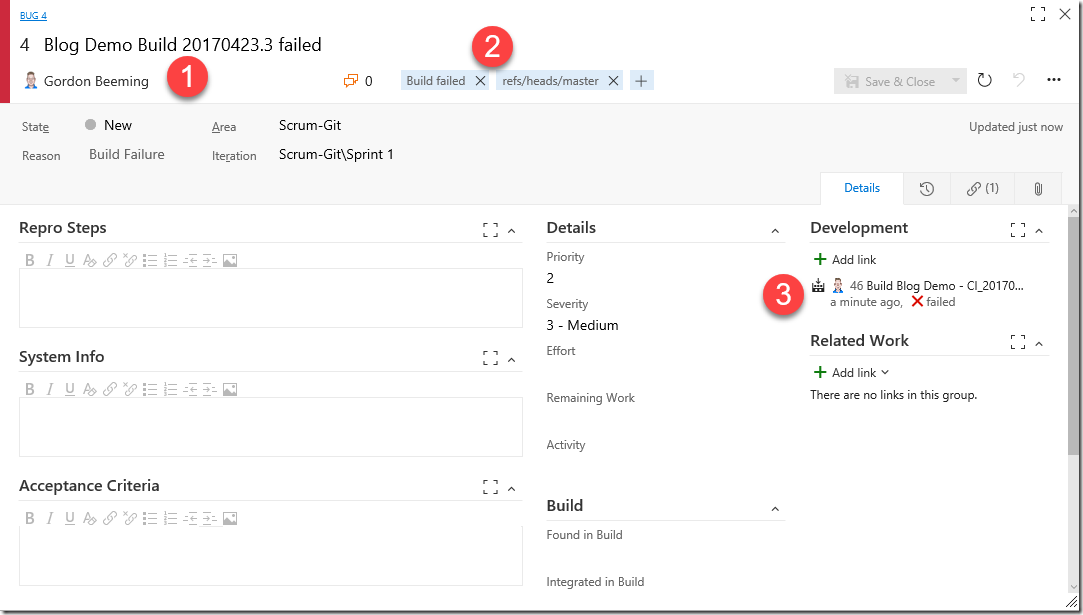1083x615 pixels.
Task: Enter full screen mode for work item
Action: point(1037,14)
